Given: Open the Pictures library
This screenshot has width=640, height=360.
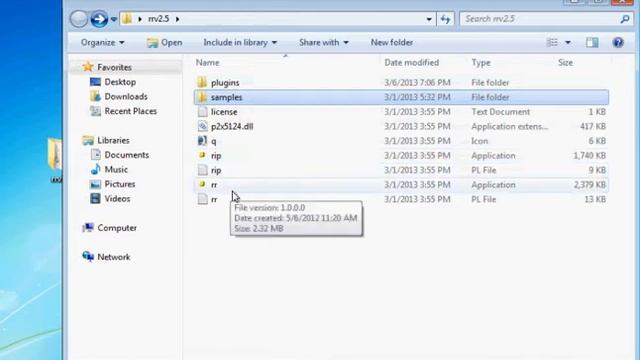Looking at the screenshot, I should pos(120,184).
